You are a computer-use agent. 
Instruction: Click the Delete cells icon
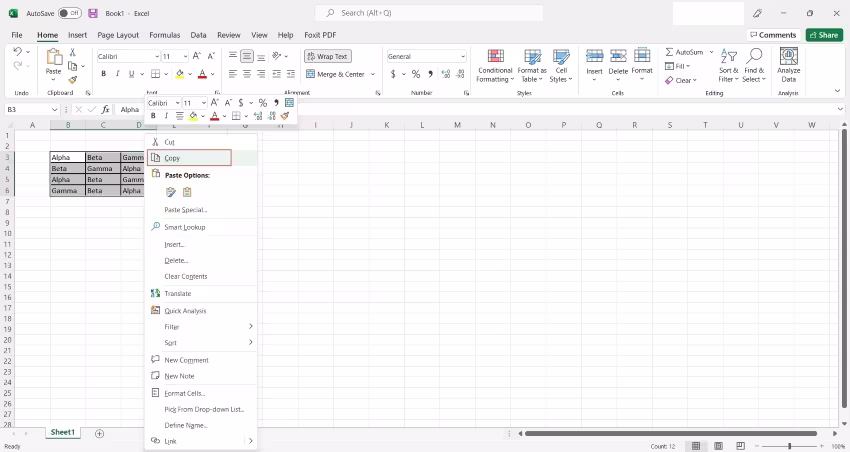point(618,56)
